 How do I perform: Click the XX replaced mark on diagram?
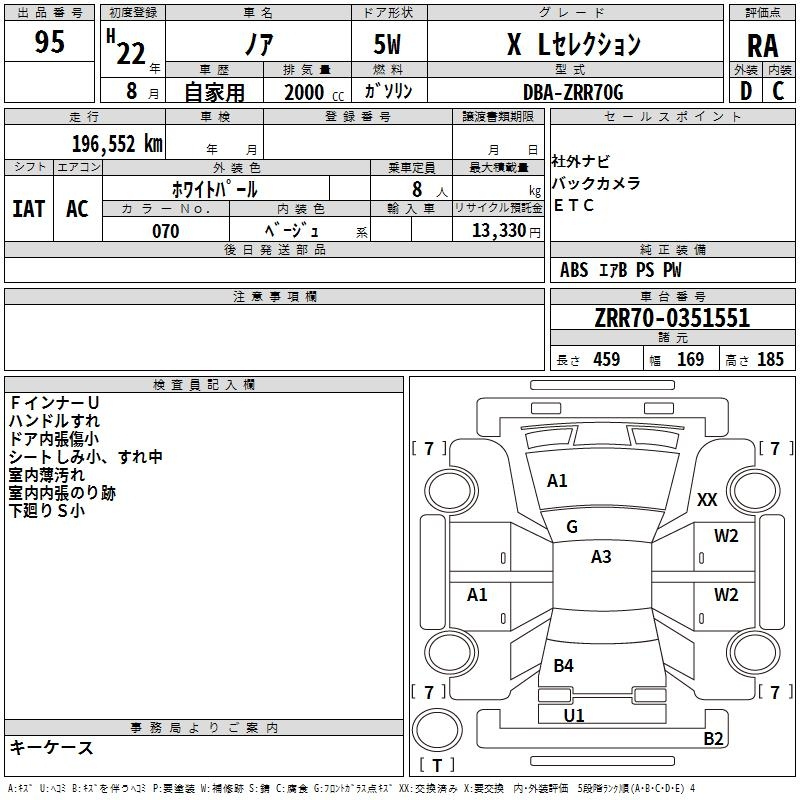click(707, 499)
